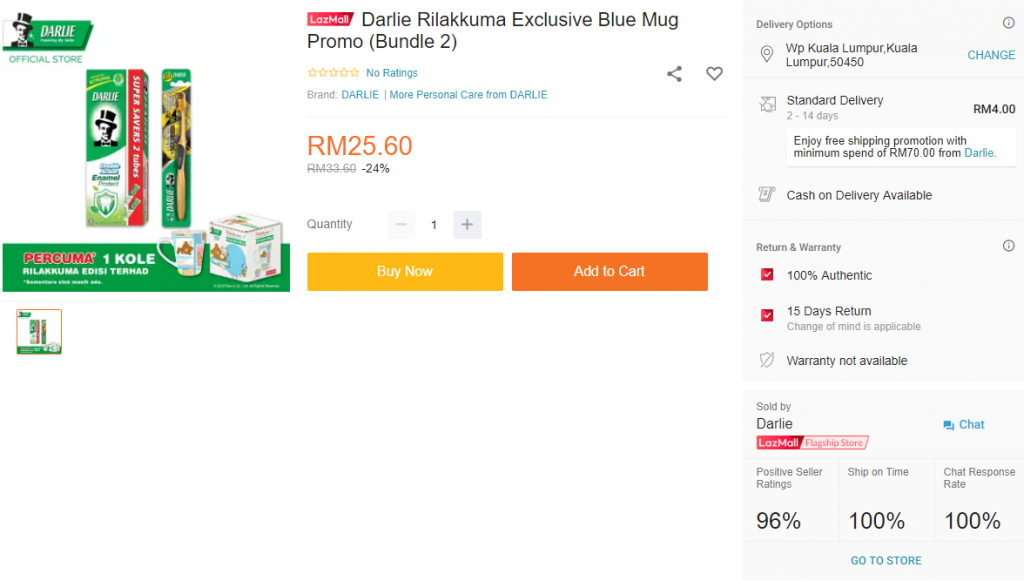Click the Darlie Official Store logo

tap(46, 38)
